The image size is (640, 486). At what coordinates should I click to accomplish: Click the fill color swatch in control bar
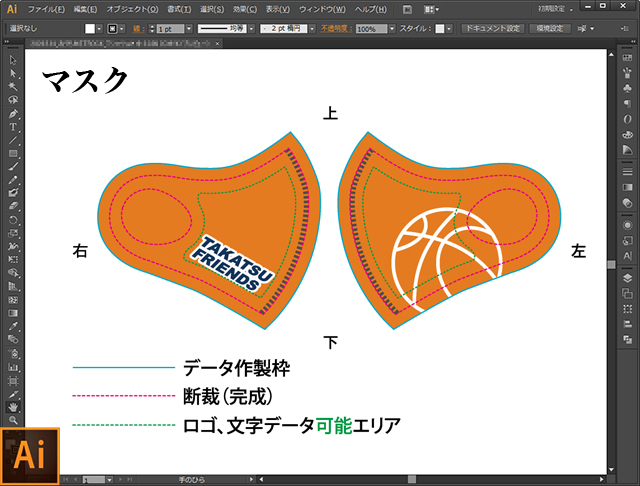tap(90, 29)
